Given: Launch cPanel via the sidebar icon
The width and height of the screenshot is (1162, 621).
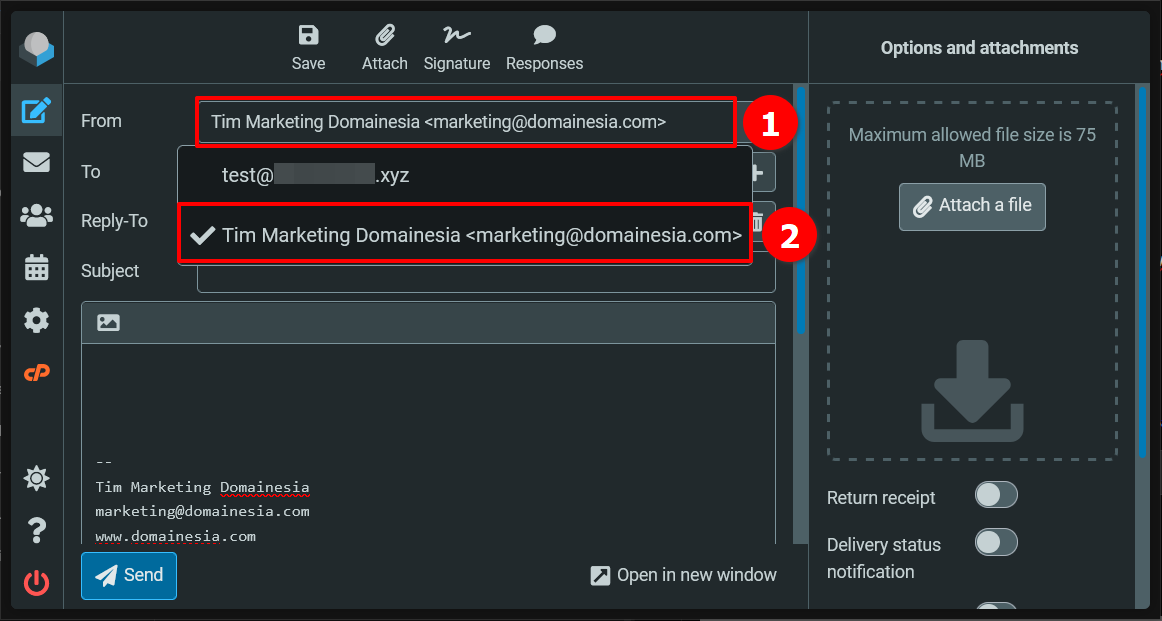Looking at the screenshot, I should [x=36, y=372].
